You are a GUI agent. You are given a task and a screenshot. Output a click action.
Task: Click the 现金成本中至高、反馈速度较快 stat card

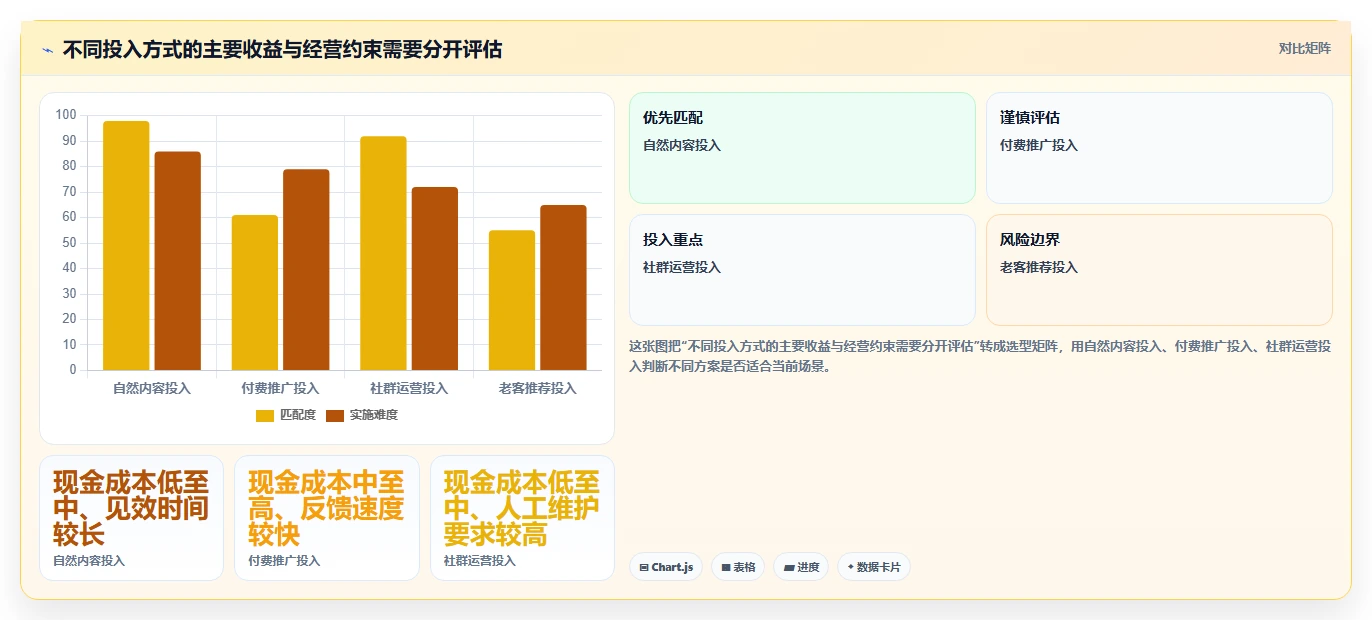[x=327, y=518]
